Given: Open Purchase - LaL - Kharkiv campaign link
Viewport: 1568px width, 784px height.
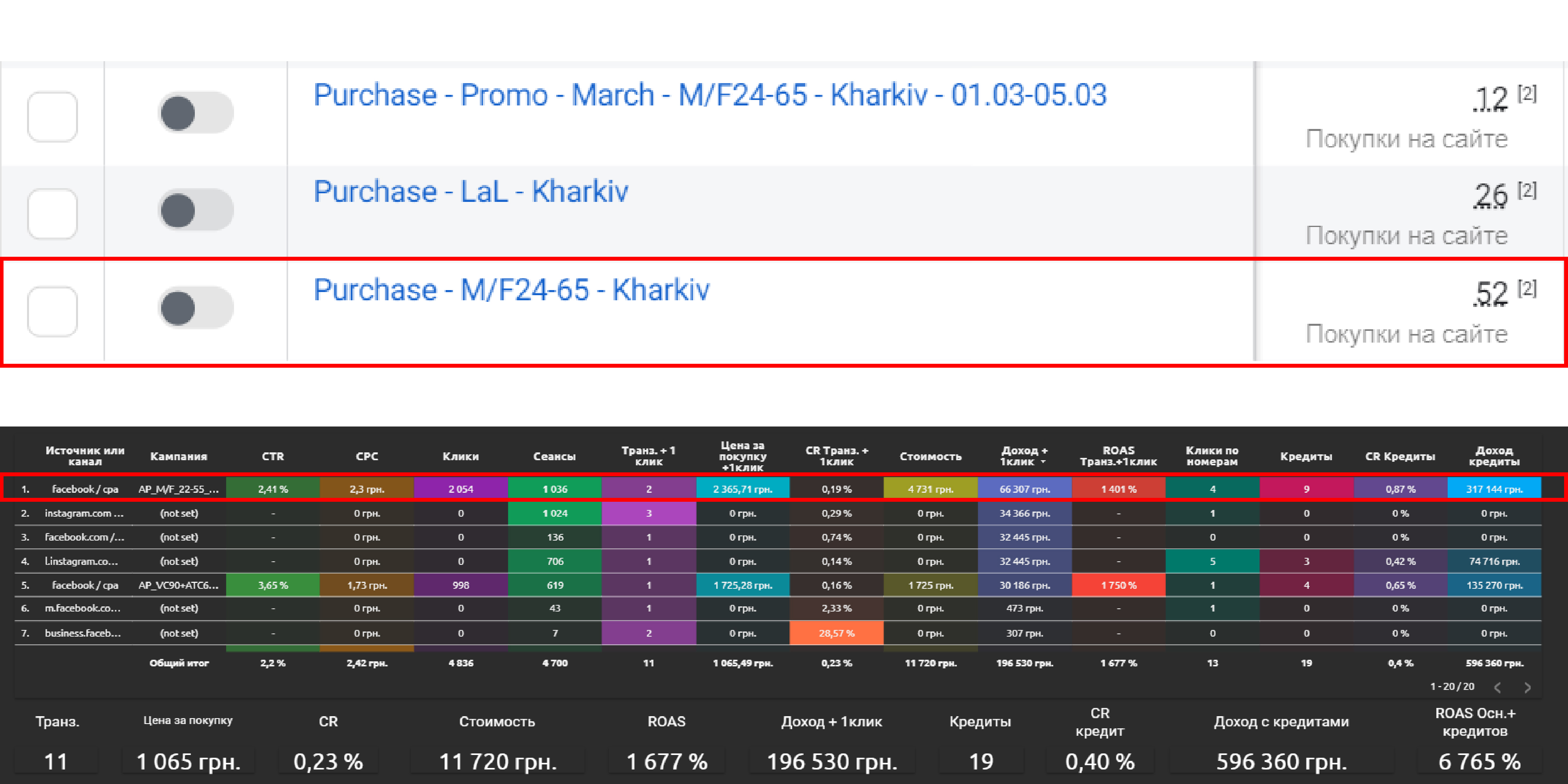Looking at the screenshot, I should pyautogui.click(x=470, y=192).
